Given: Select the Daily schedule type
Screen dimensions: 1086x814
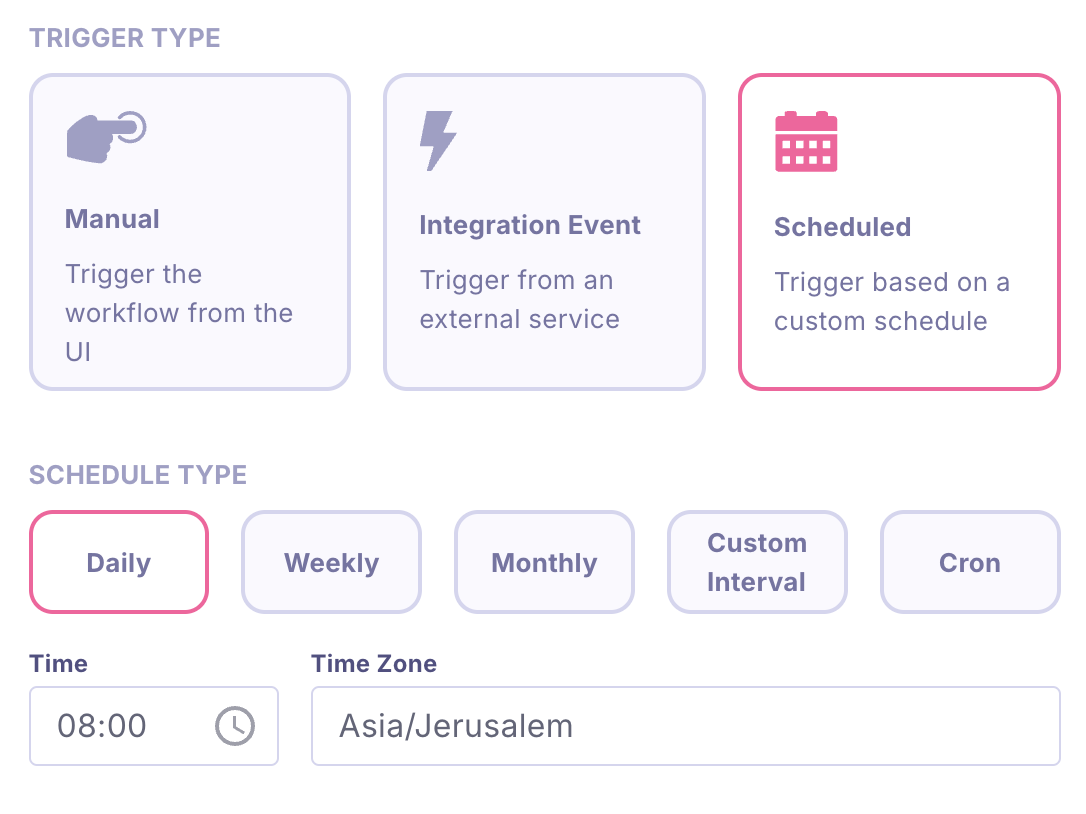Looking at the screenshot, I should 119,562.
